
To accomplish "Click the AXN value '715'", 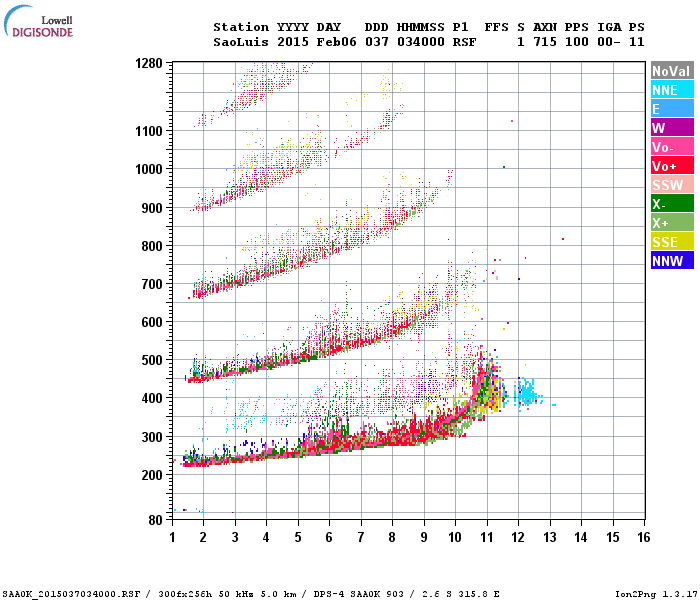I will 545,42.
